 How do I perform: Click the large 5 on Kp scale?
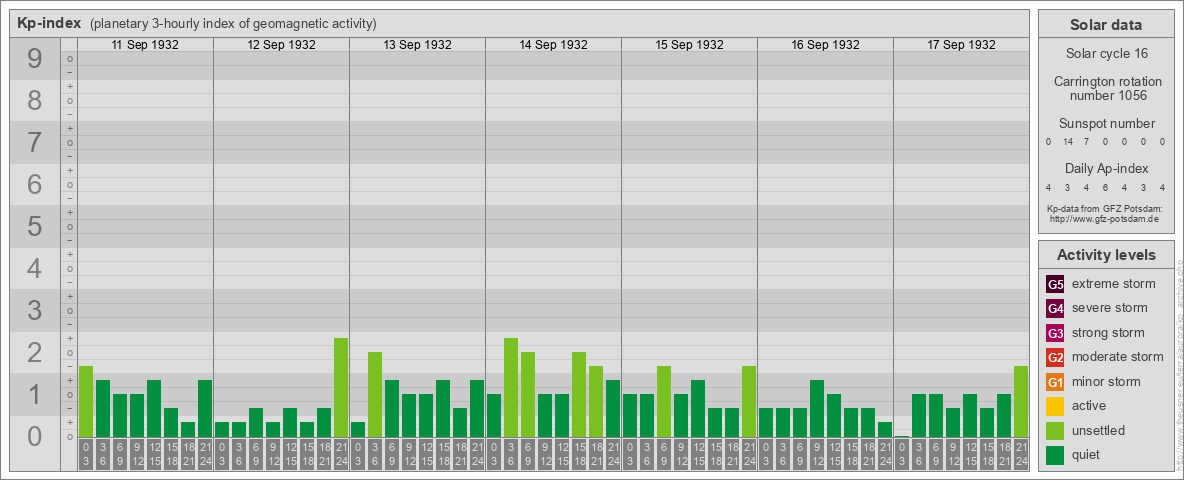[35, 226]
